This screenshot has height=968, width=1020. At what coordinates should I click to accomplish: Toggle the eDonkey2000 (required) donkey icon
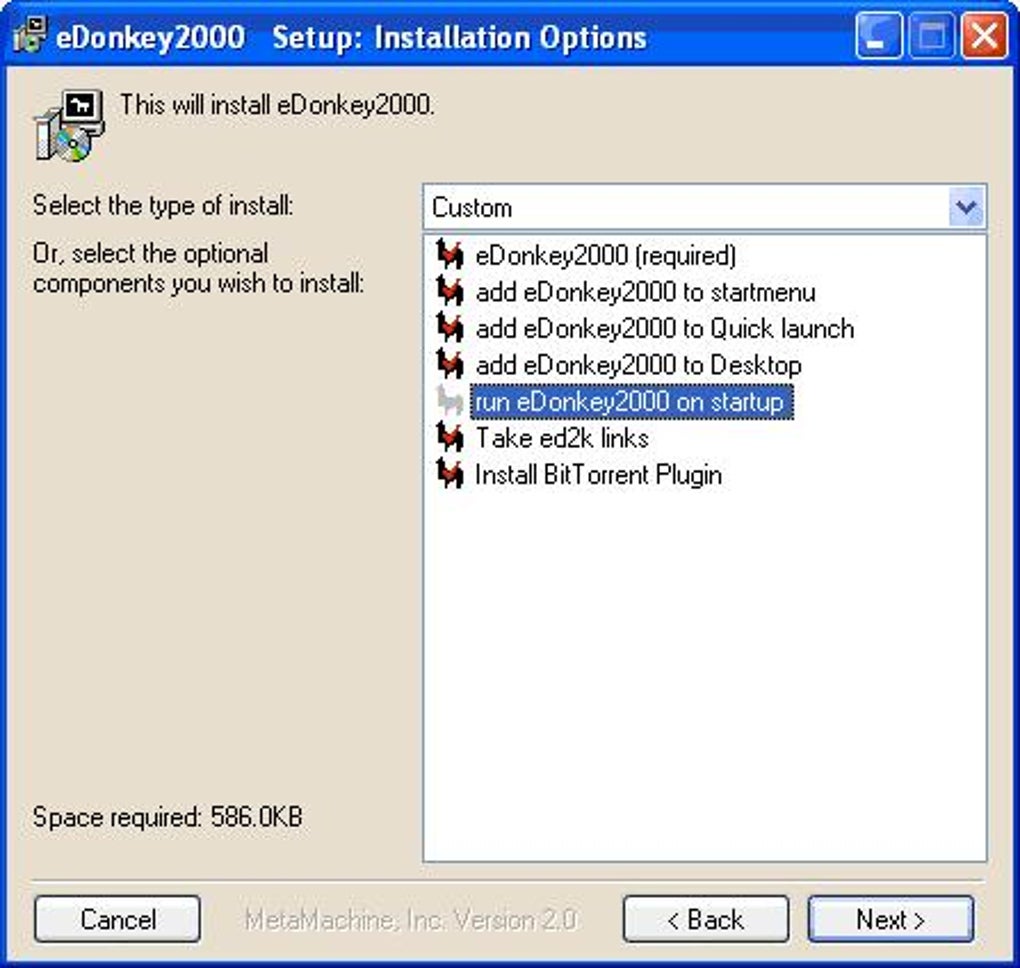pos(450,254)
